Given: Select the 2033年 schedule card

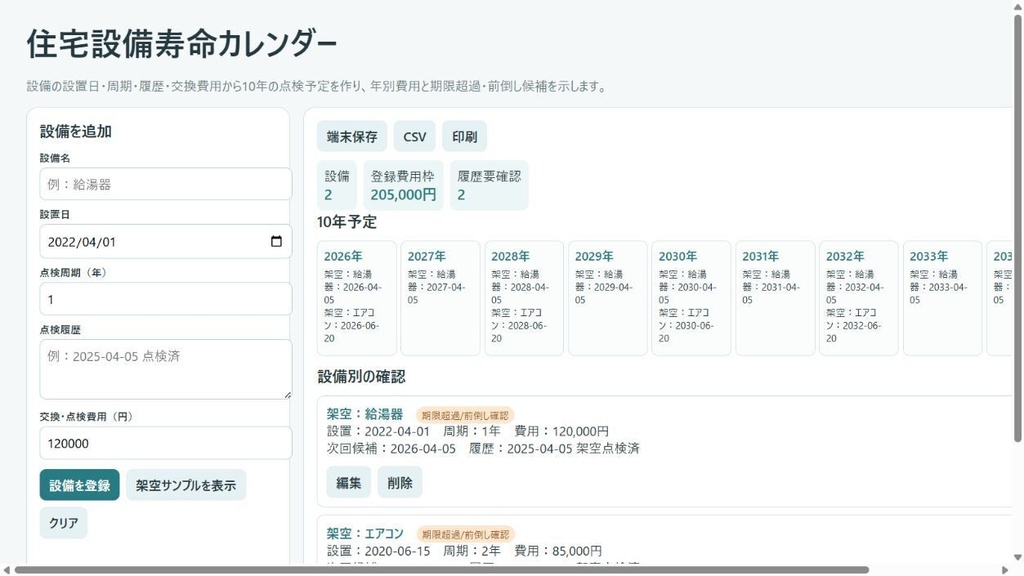Looking at the screenshot, I should point(942,298).
